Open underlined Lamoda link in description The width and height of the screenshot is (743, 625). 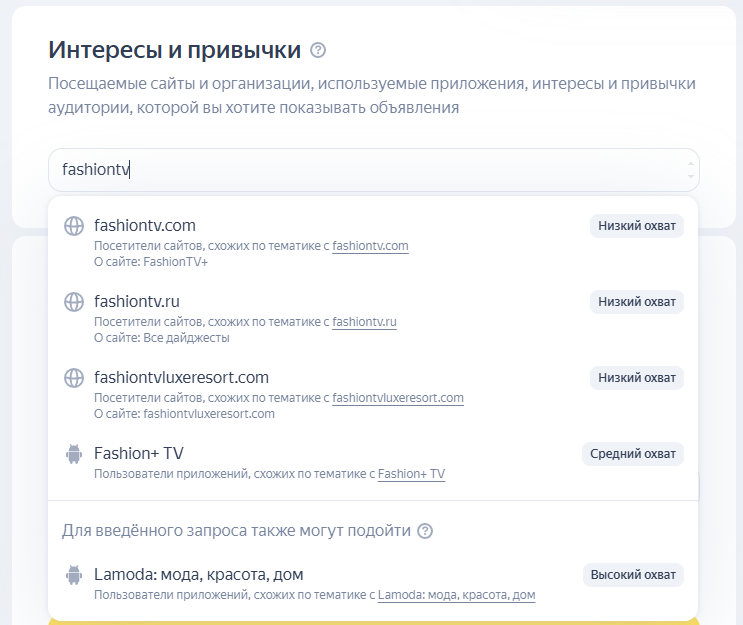[x=456, y=595]
